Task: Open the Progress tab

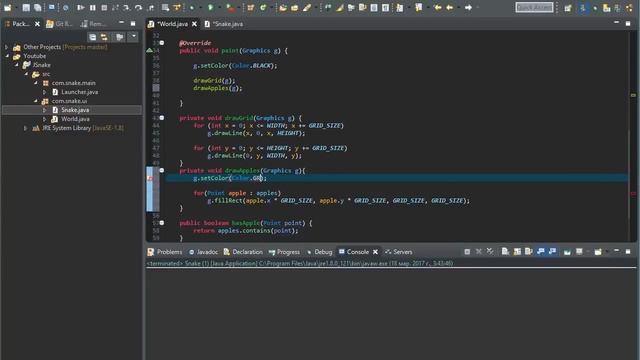Action: 284,252
